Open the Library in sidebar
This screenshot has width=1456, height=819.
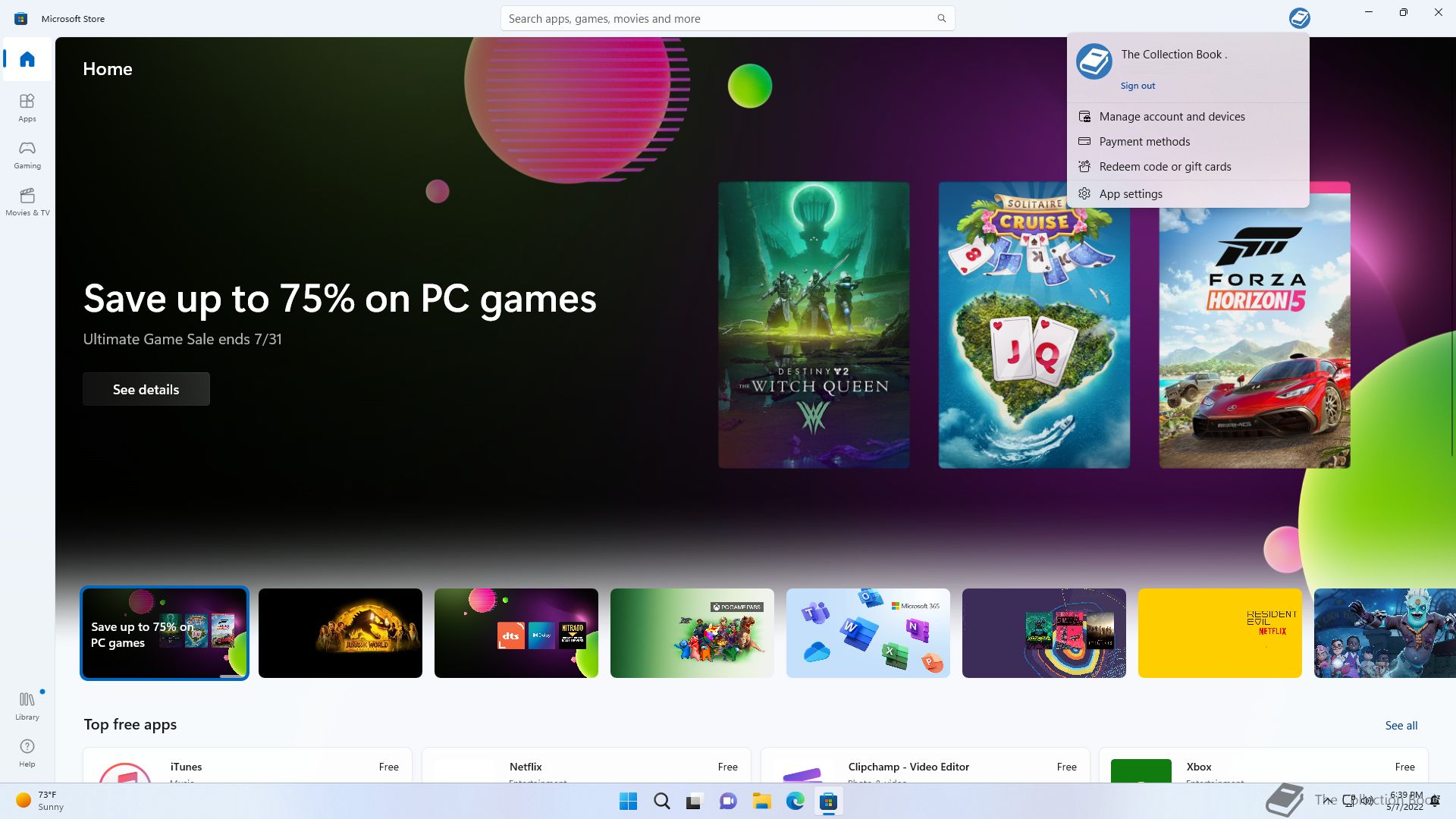[27, 705]
